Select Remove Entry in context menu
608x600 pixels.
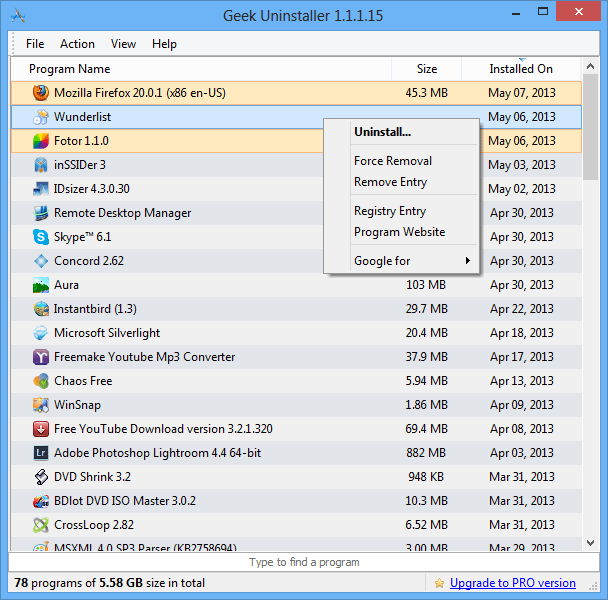[401, 182]
